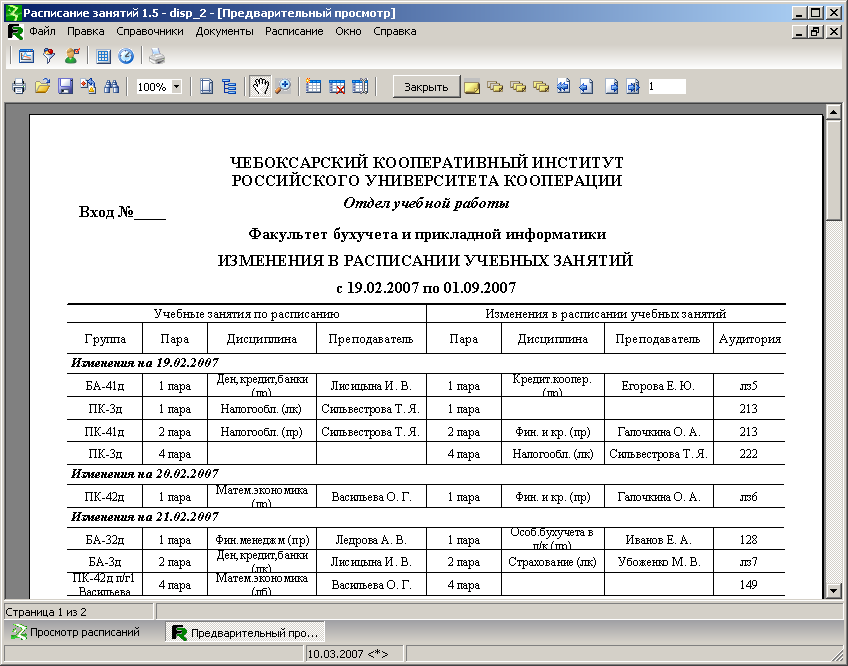The width and height of the screenshot is (848, 666).
Task: Open page settings icon
Action: pyautogui.click(x=206, y=87)
